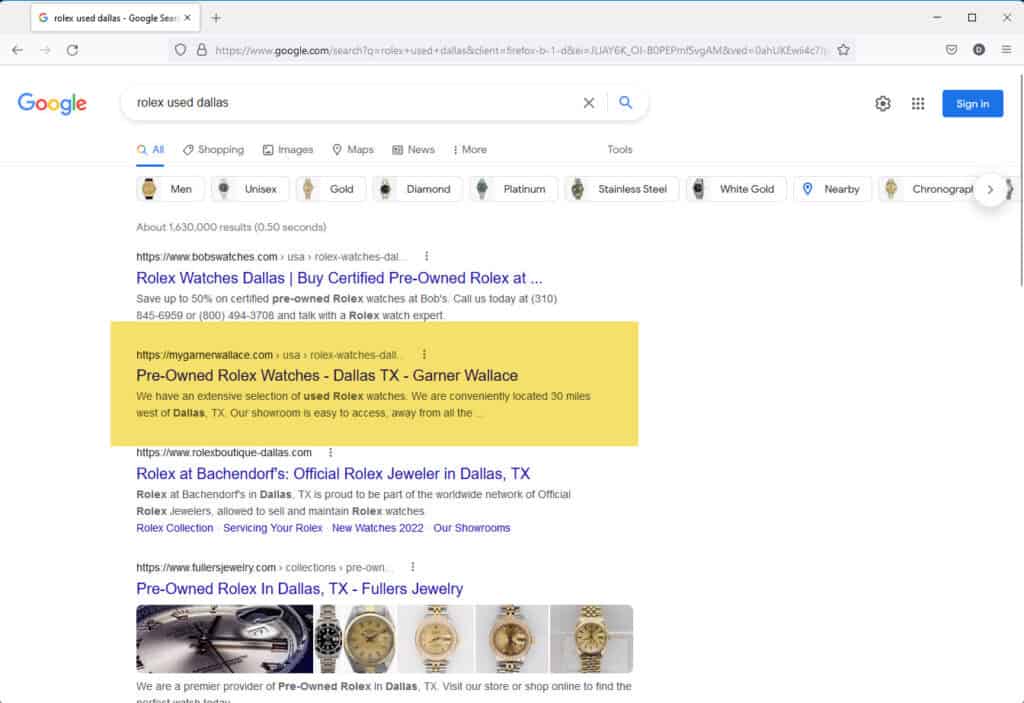This screenshot has width=1024, height=703.
Task: Open the rolexboutique-dallas result options dots
Action: pos(330,452)
